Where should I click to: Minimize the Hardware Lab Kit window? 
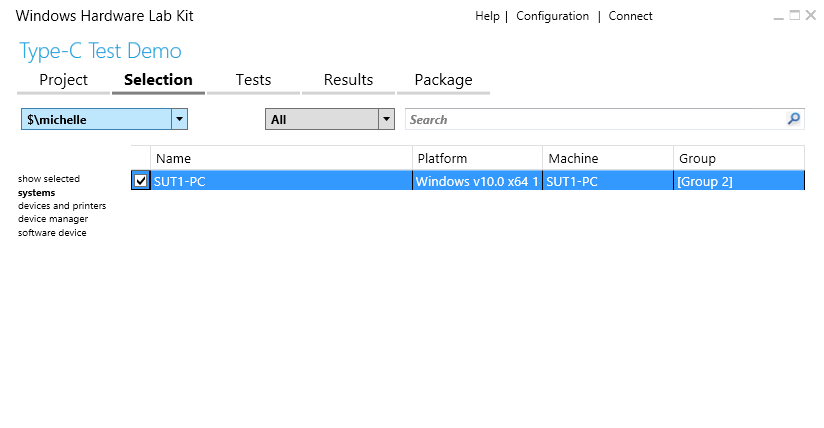779,16
